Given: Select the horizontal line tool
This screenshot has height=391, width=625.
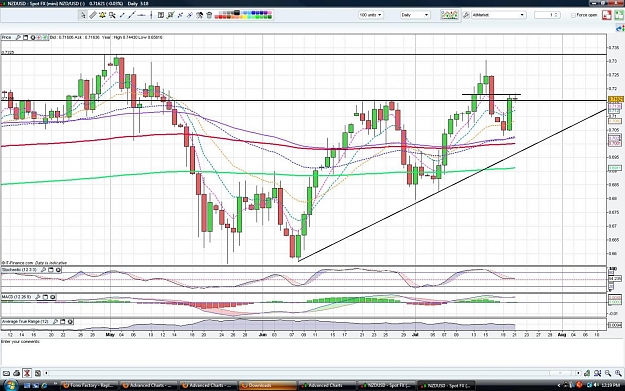Looking at the screenshot, I should coord(141,15).
